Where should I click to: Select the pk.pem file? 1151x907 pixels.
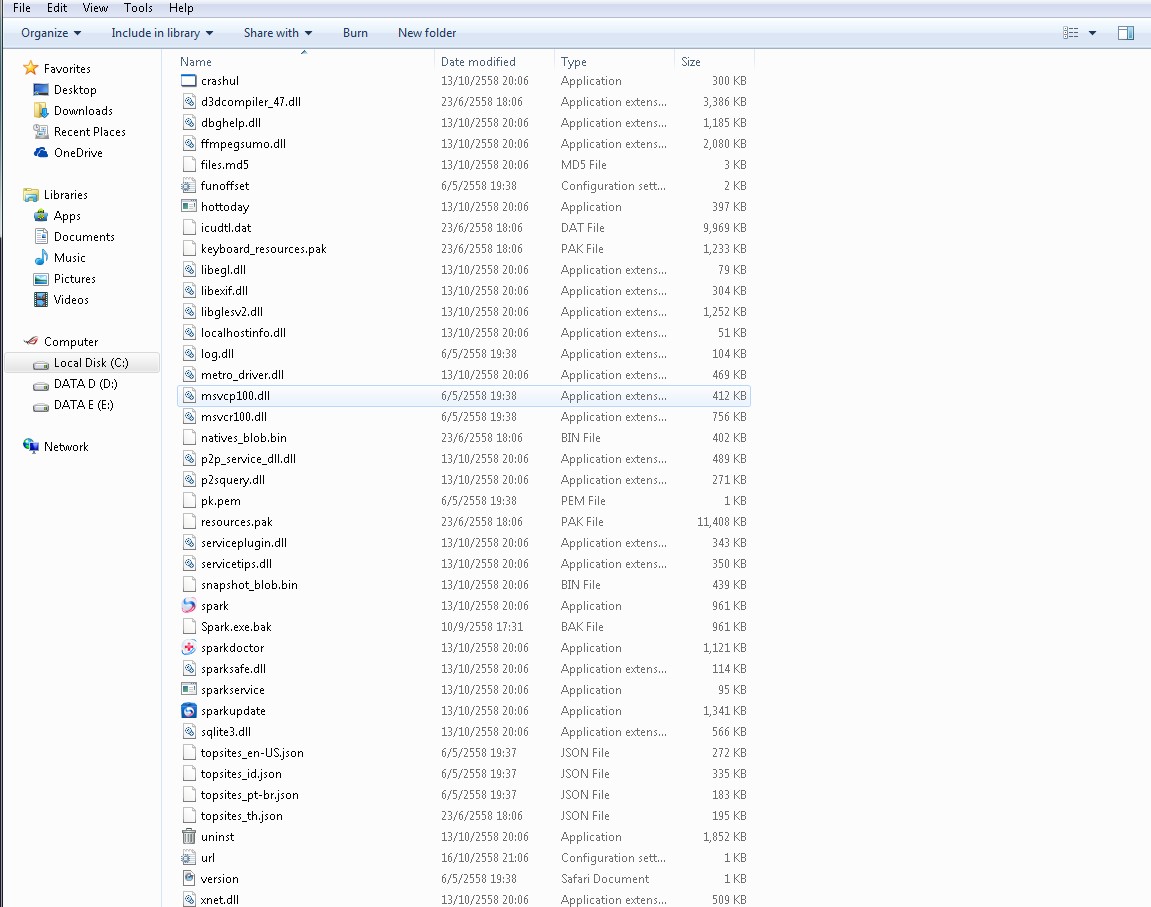[x=463, y=501]
